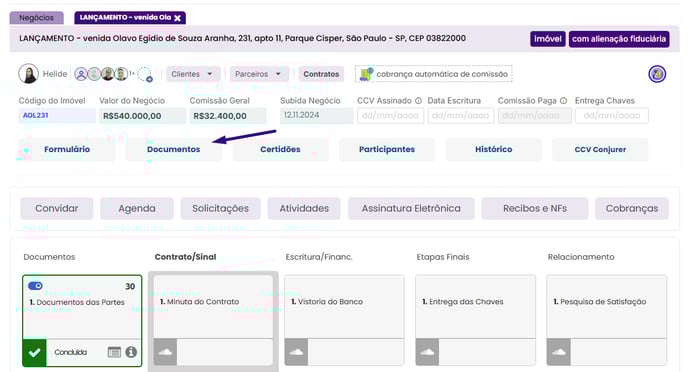Click cloud icon under Vistoria do Banco
The image size is (688, 372).
tap(296, 352)
